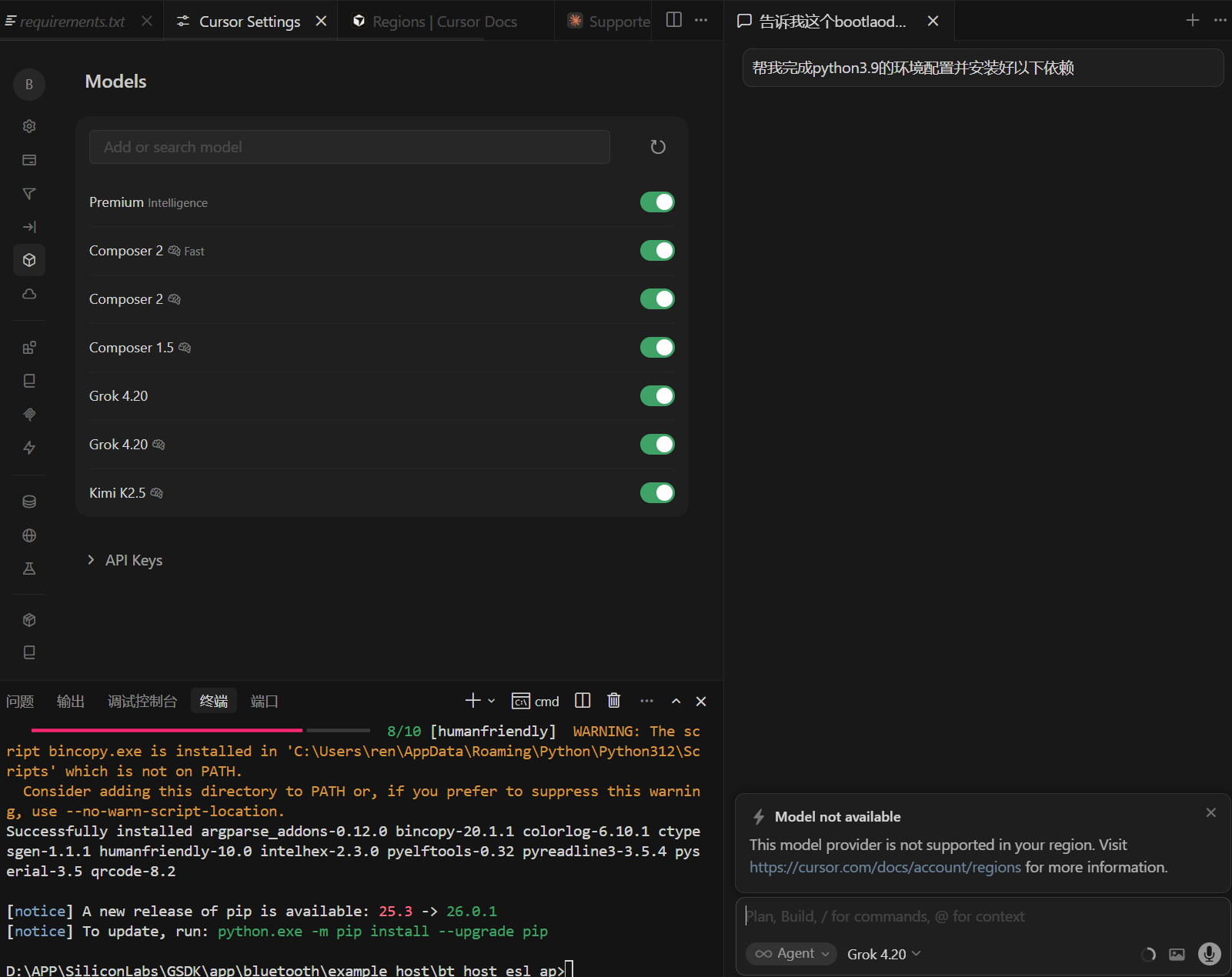1232x977 pixels.
Task: Attach an image using the picture icon
Action: click(1177, 954)
